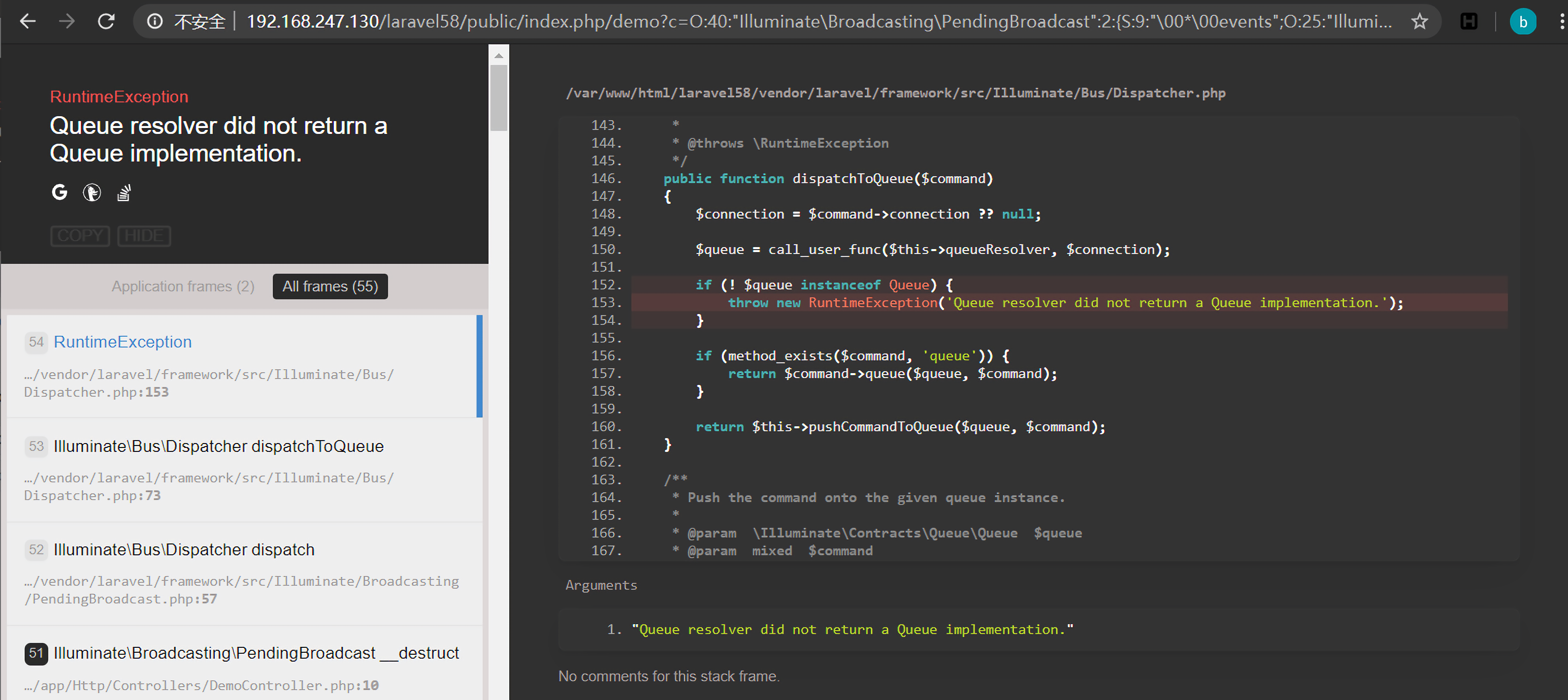1568x700 pixels.
Task: Click the RuntimeException title text
Action: tap(119, 97)
